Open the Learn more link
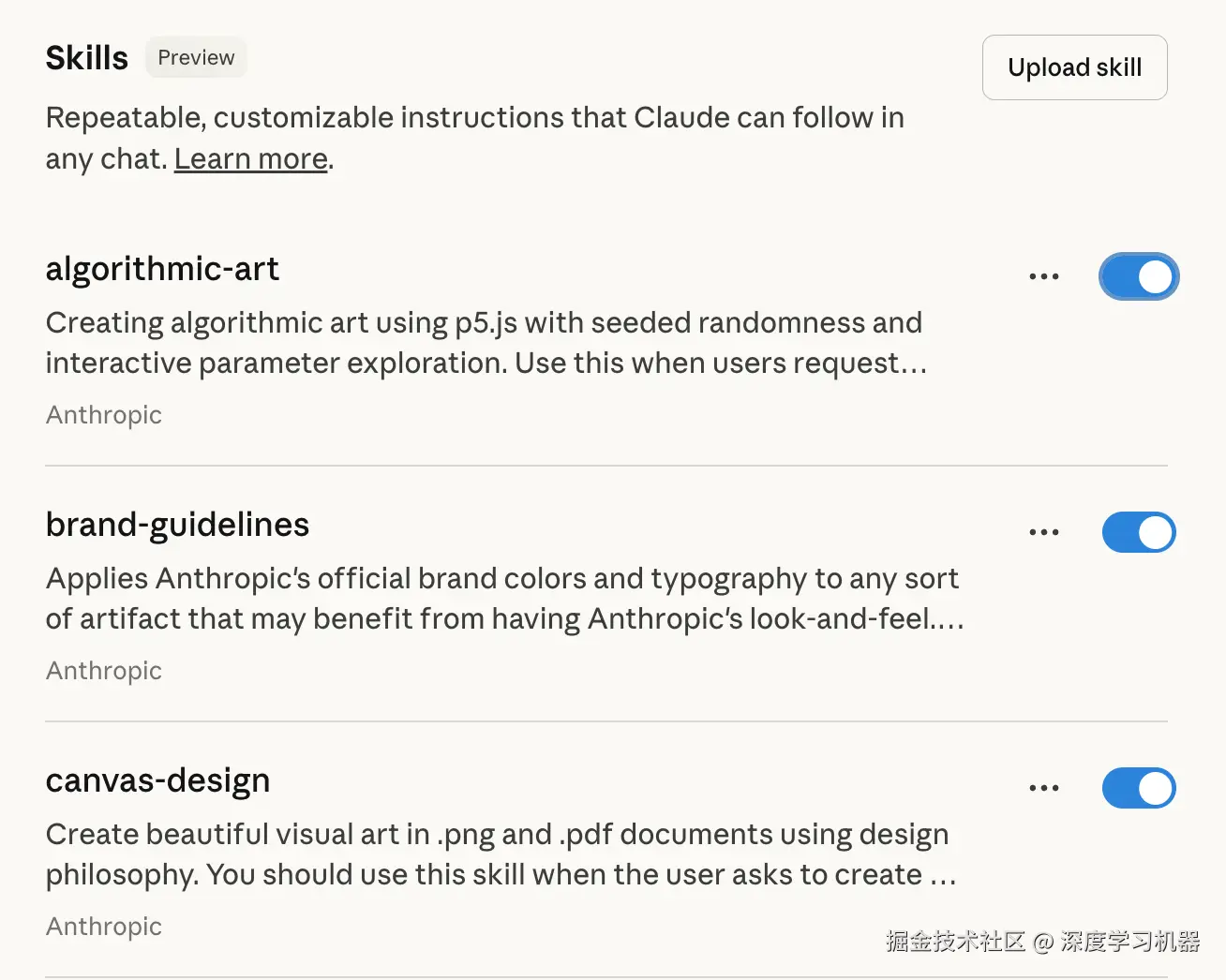Image resolution: width=1226 pixels, height=980 pixels. [x=250, y=159]
